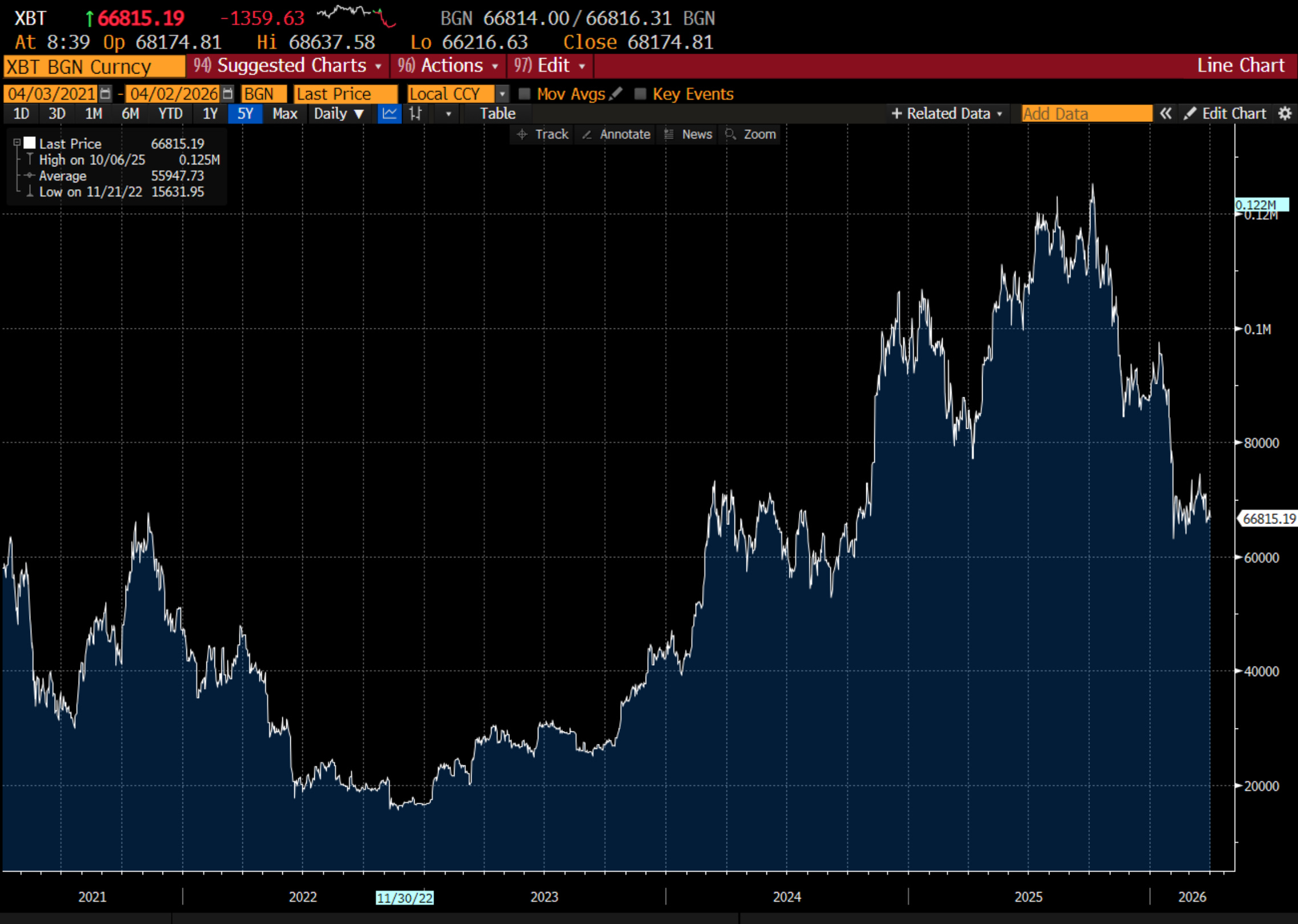Open chart settings gear icon
Screen dimensions: 1298x924
tap(1284, 113)
